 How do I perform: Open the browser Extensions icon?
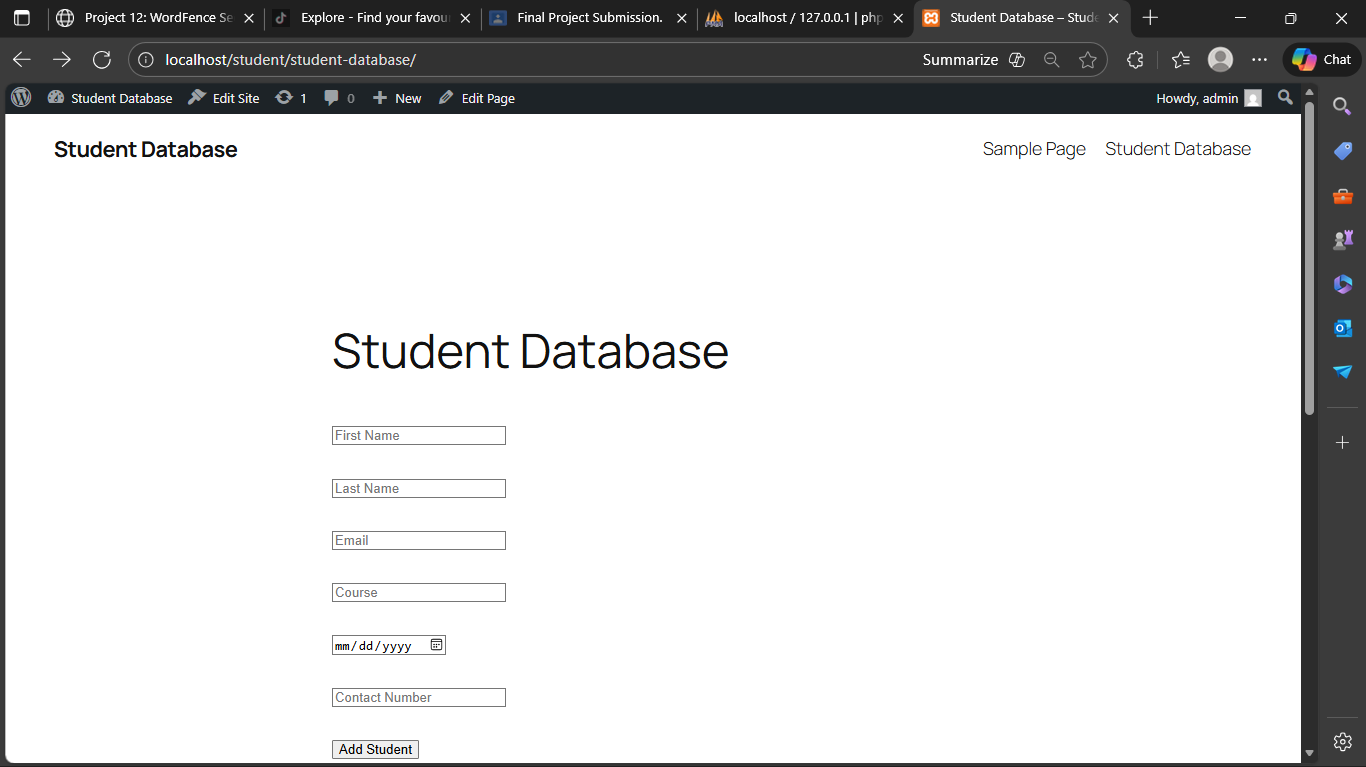point(1135,60)
